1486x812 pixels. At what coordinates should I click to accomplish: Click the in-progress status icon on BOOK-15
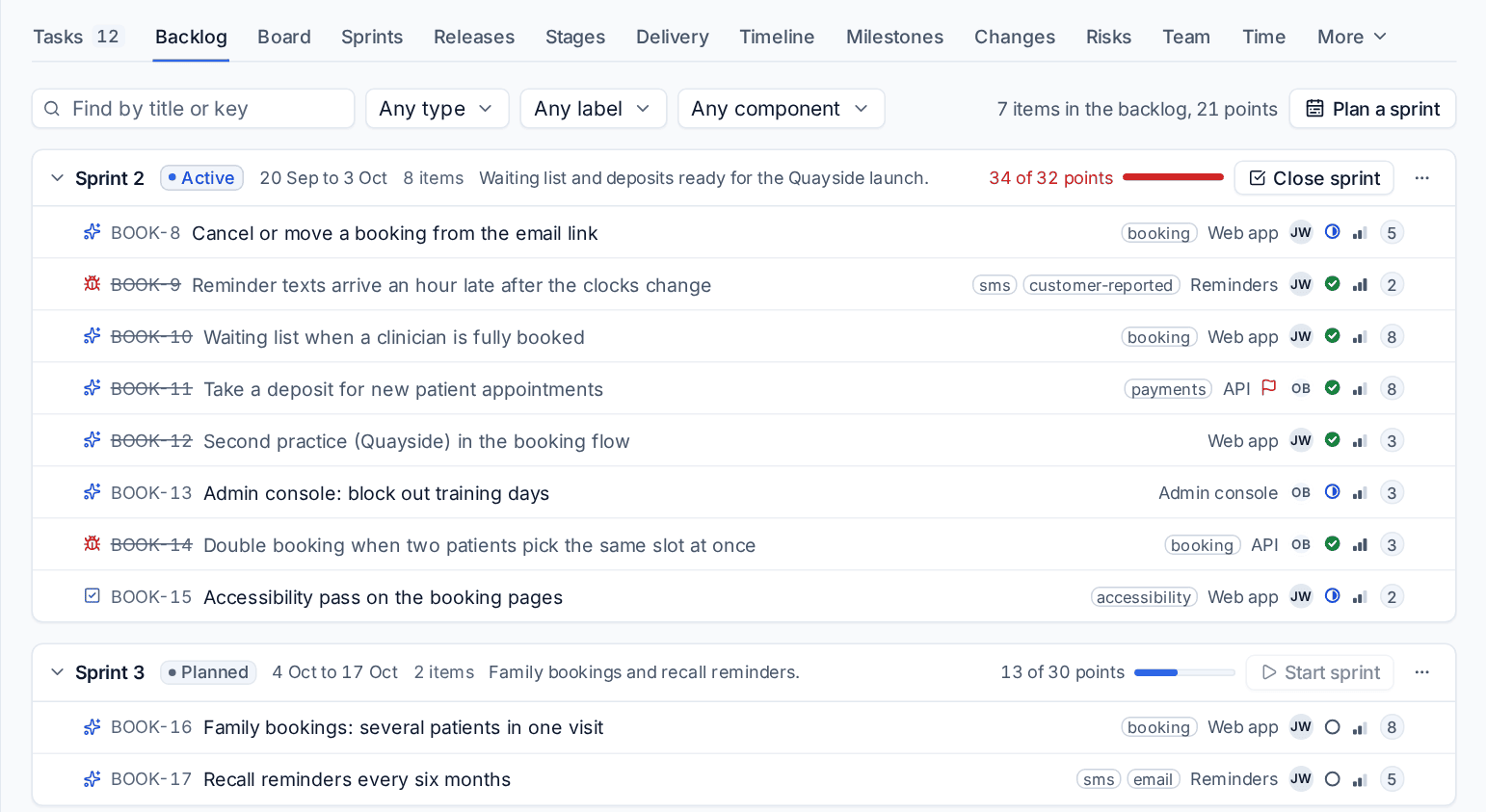[x=1333, y=596]
